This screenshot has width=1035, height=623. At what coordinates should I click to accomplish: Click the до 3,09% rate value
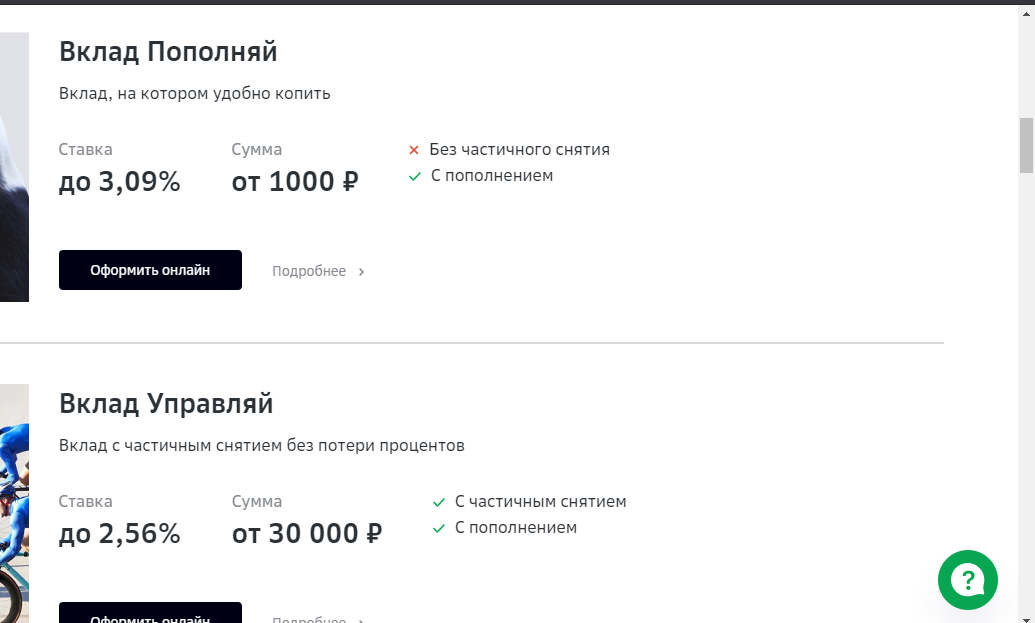pyautogui.click(x=119, y=181)
